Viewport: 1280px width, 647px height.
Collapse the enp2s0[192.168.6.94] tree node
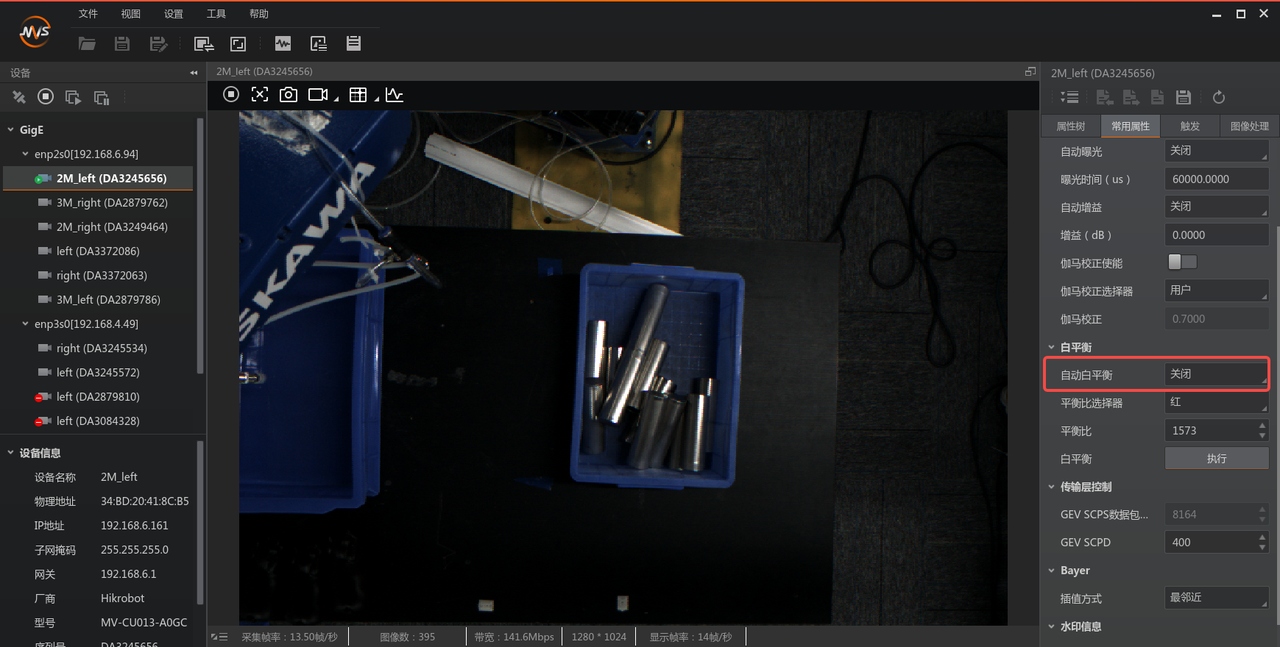pos(26,154)
